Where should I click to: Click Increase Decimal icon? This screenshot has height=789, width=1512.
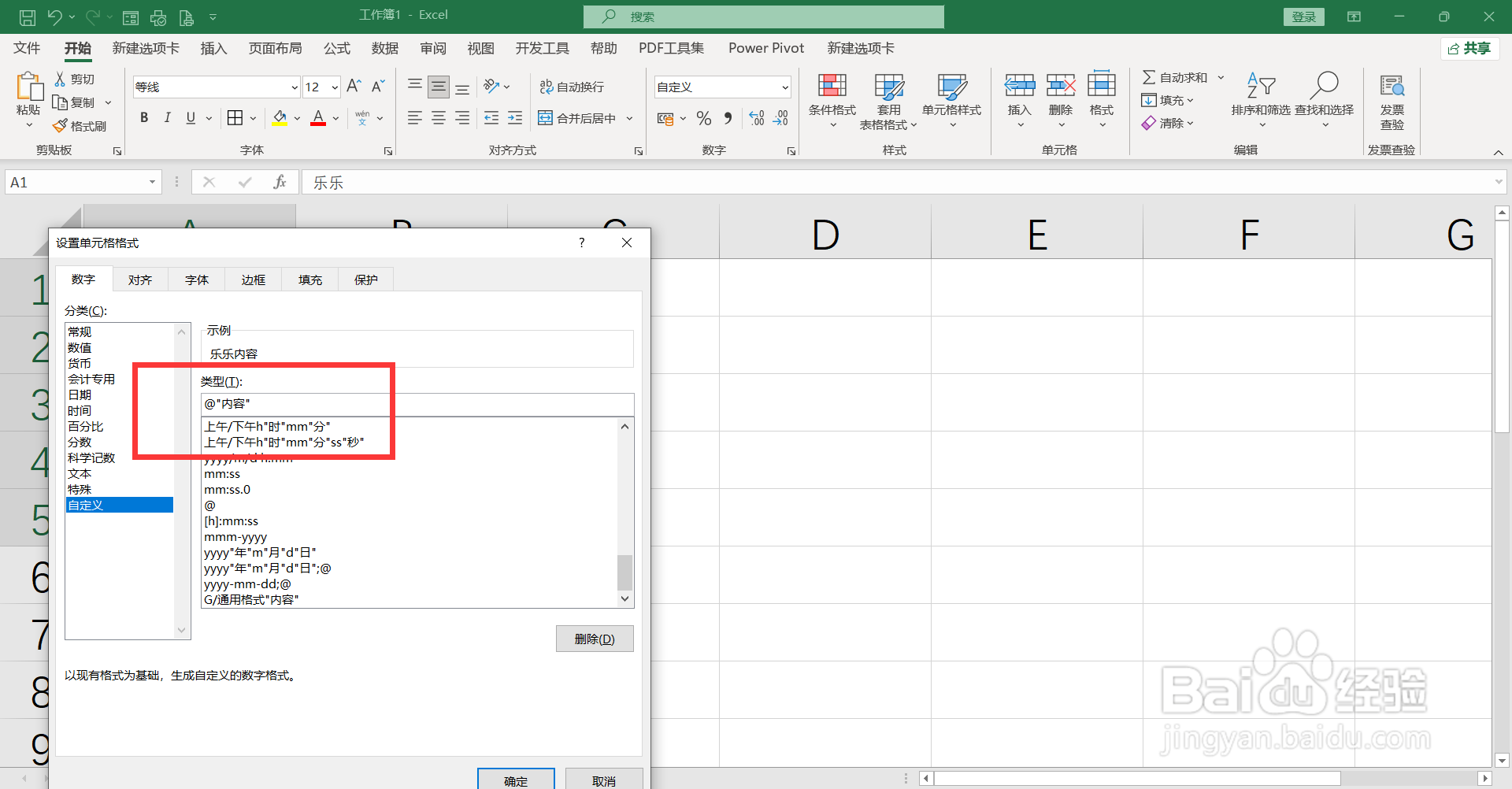point(757,118)
